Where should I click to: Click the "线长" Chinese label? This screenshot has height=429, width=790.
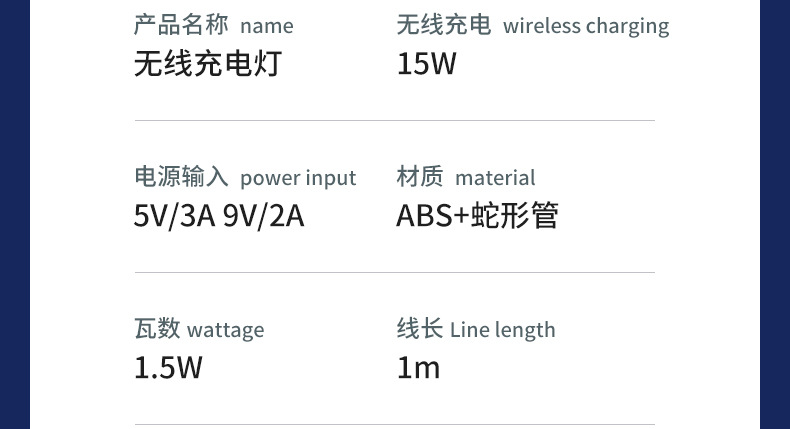[x=419, y=329]
